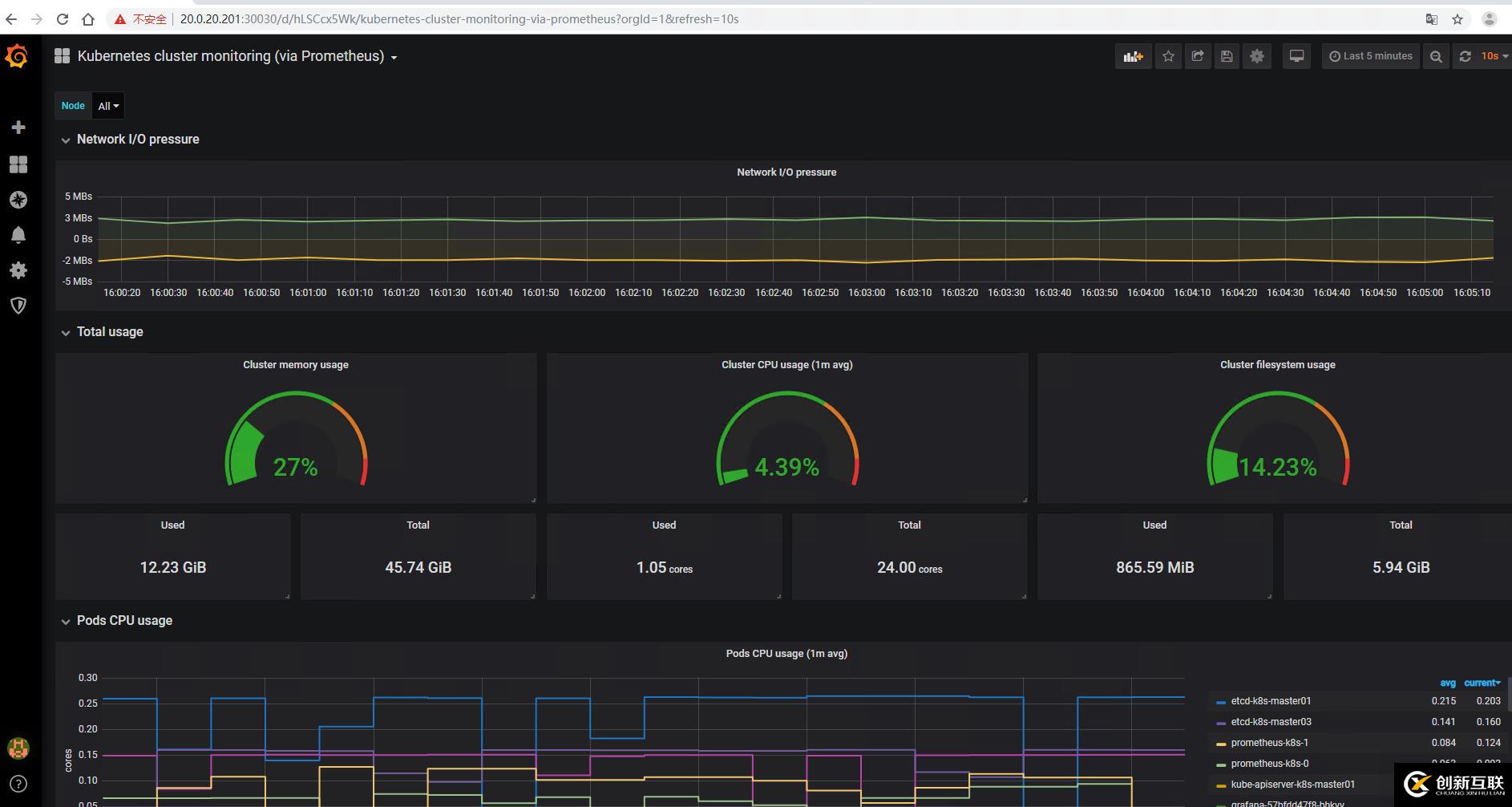
Task: Toggle etcd-k8s-master01 series in legend
Action: tap(1271, 701)
